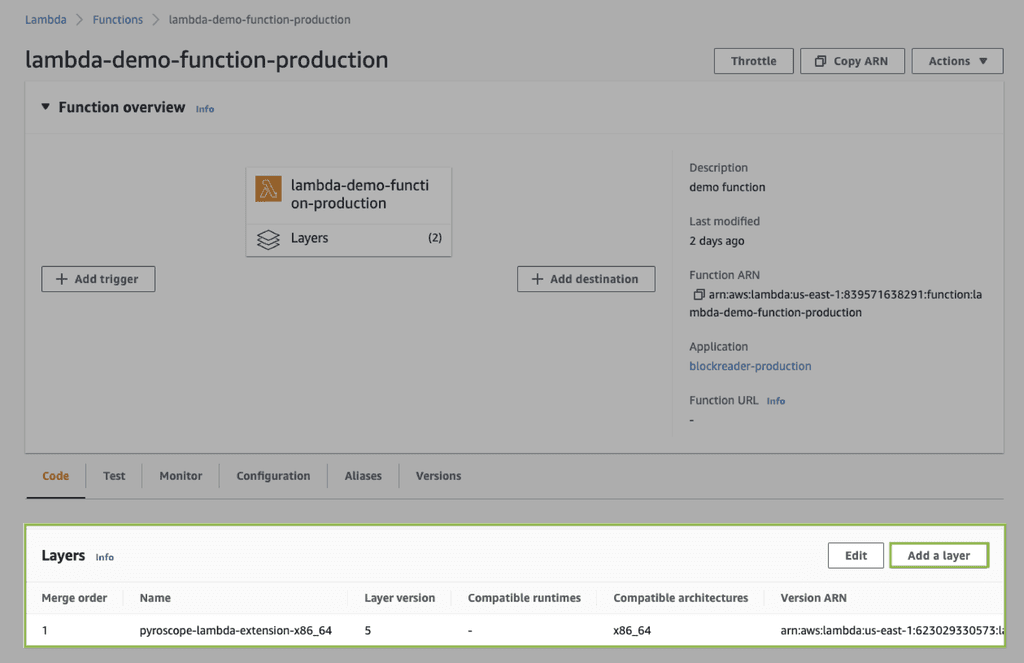1024x663 pixels.
Task: Open the blockreader-production application link
Action: click(750, 366)
